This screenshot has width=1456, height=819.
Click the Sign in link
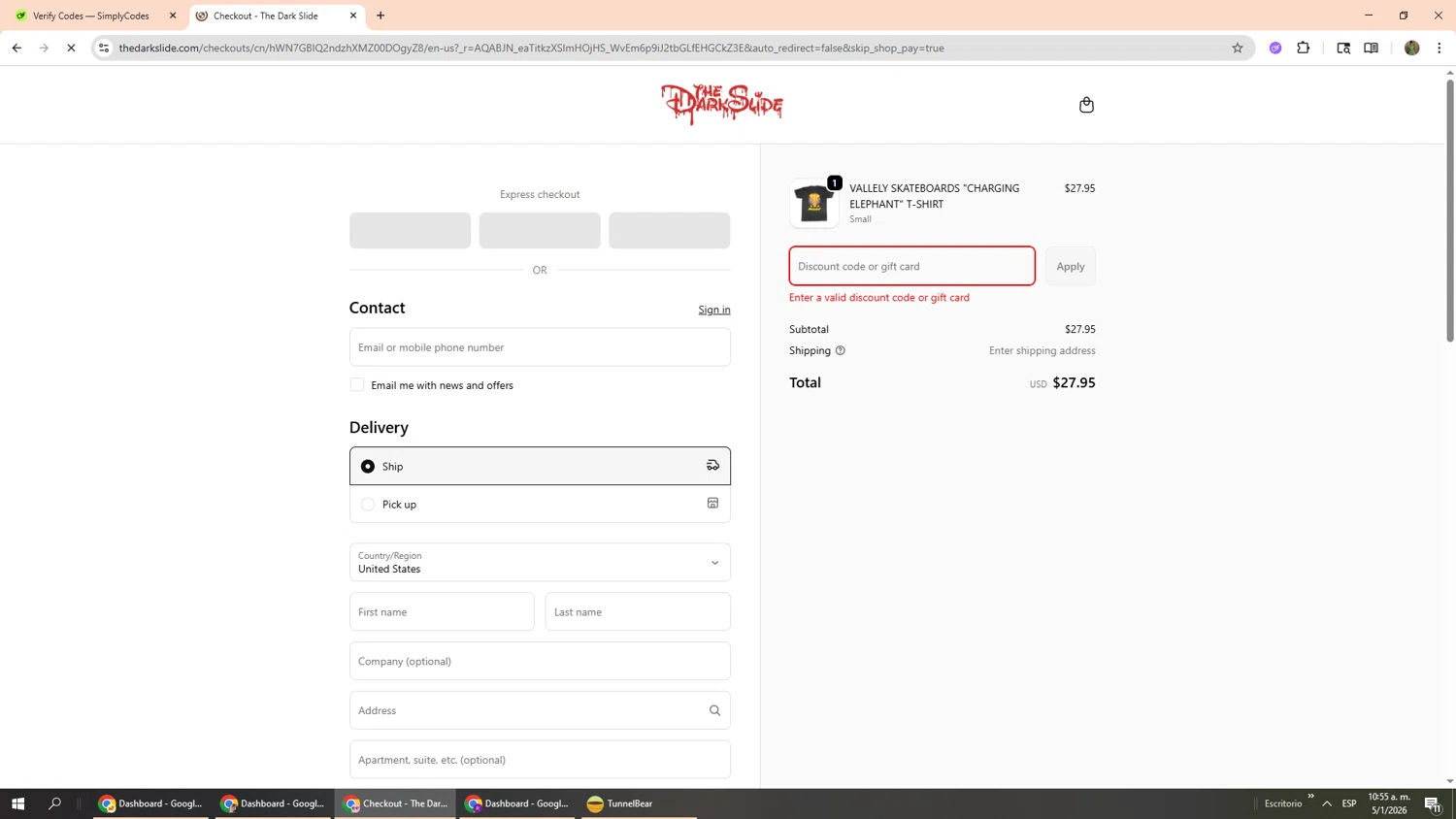714,310
